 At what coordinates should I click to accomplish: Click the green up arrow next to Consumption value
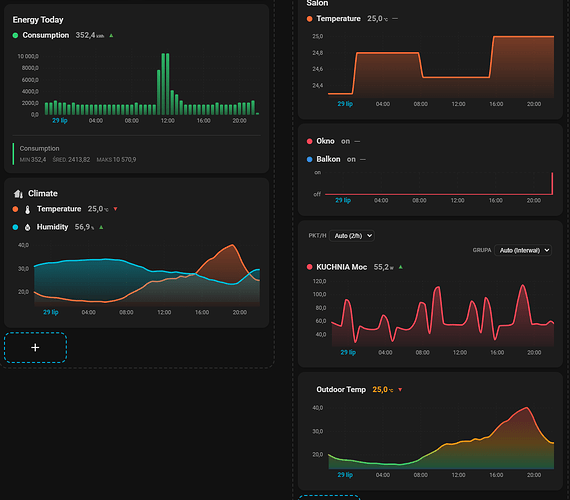tap(111, 35)
